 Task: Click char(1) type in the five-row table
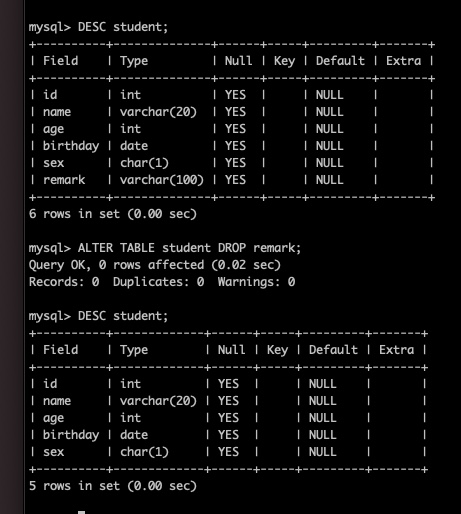click(x=144, y=452)
